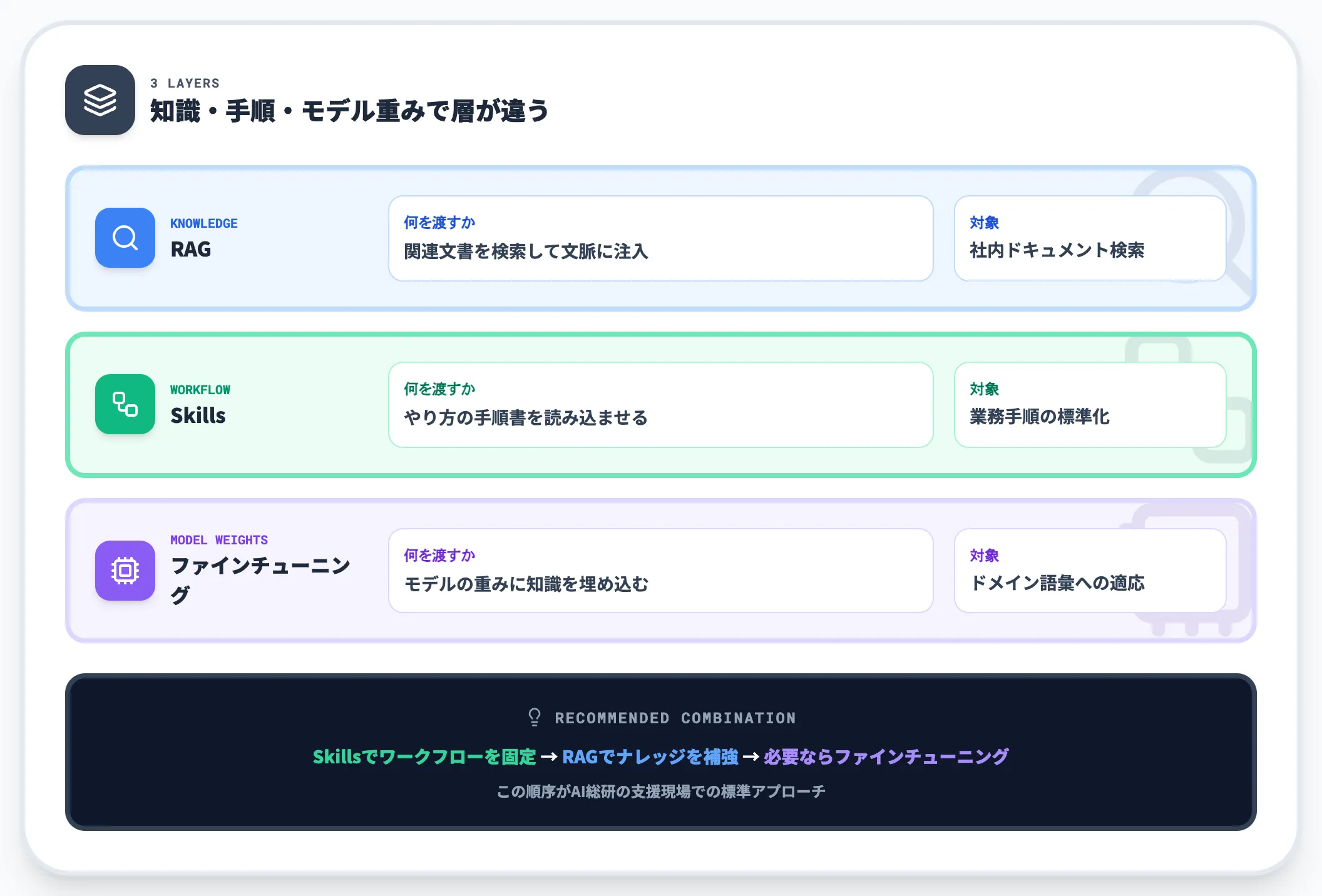The width and height of the screenshot is (1322, 896).
Task: Click 何を渡すか label in the RAG row
Action: (x=439, y=222)
